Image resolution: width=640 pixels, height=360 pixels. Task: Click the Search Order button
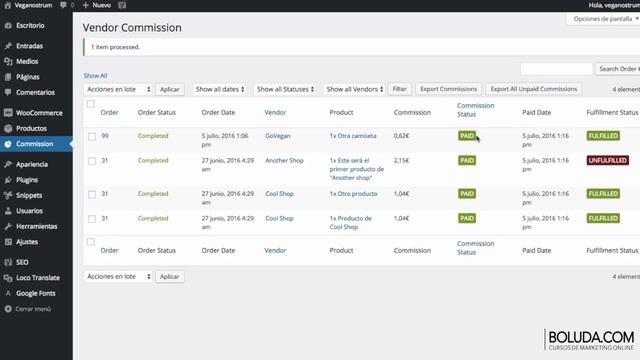(618, 69)
